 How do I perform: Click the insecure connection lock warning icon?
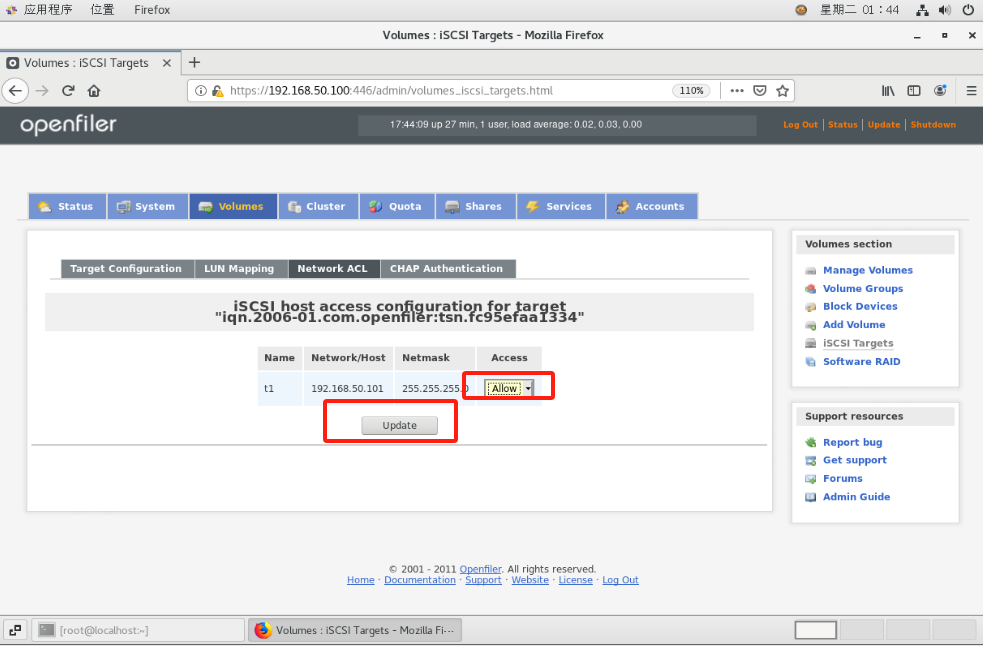218,91
